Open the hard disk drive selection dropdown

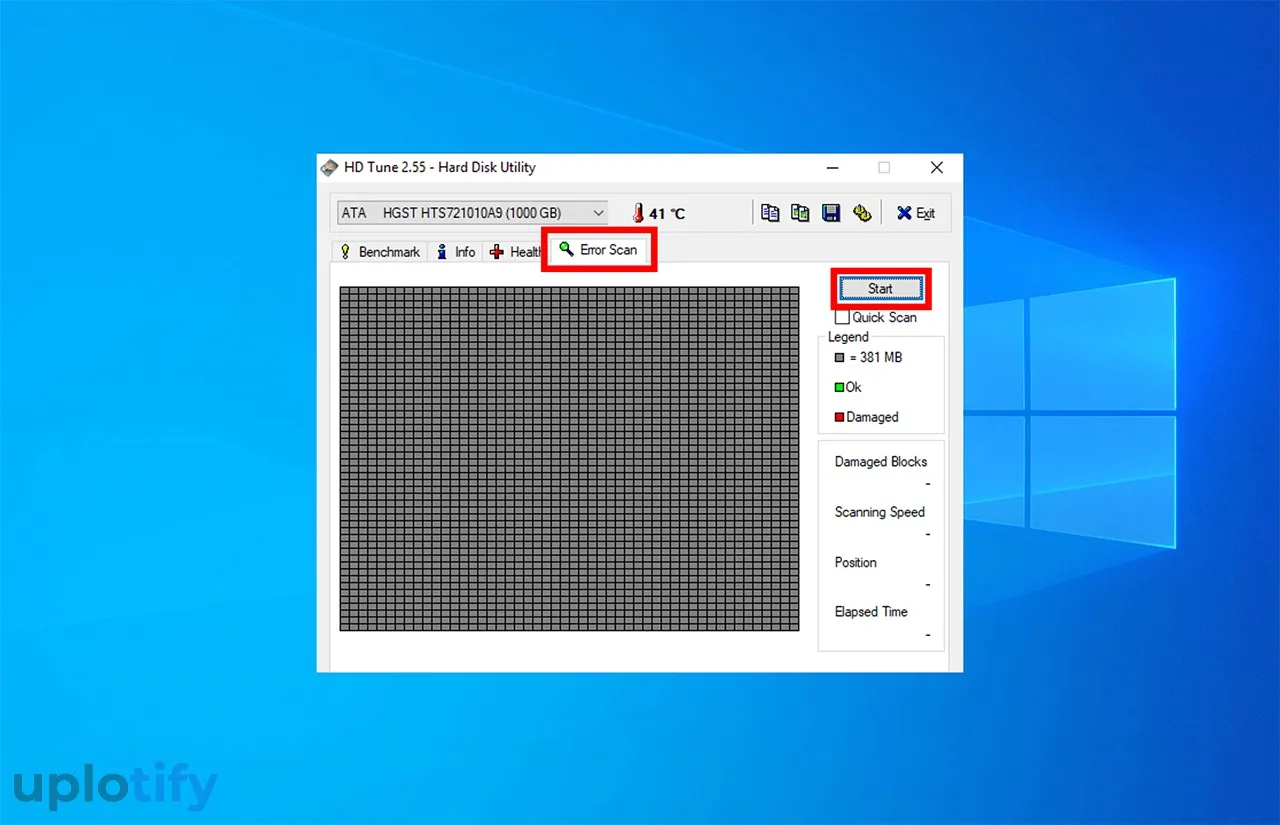pos(472,213)
